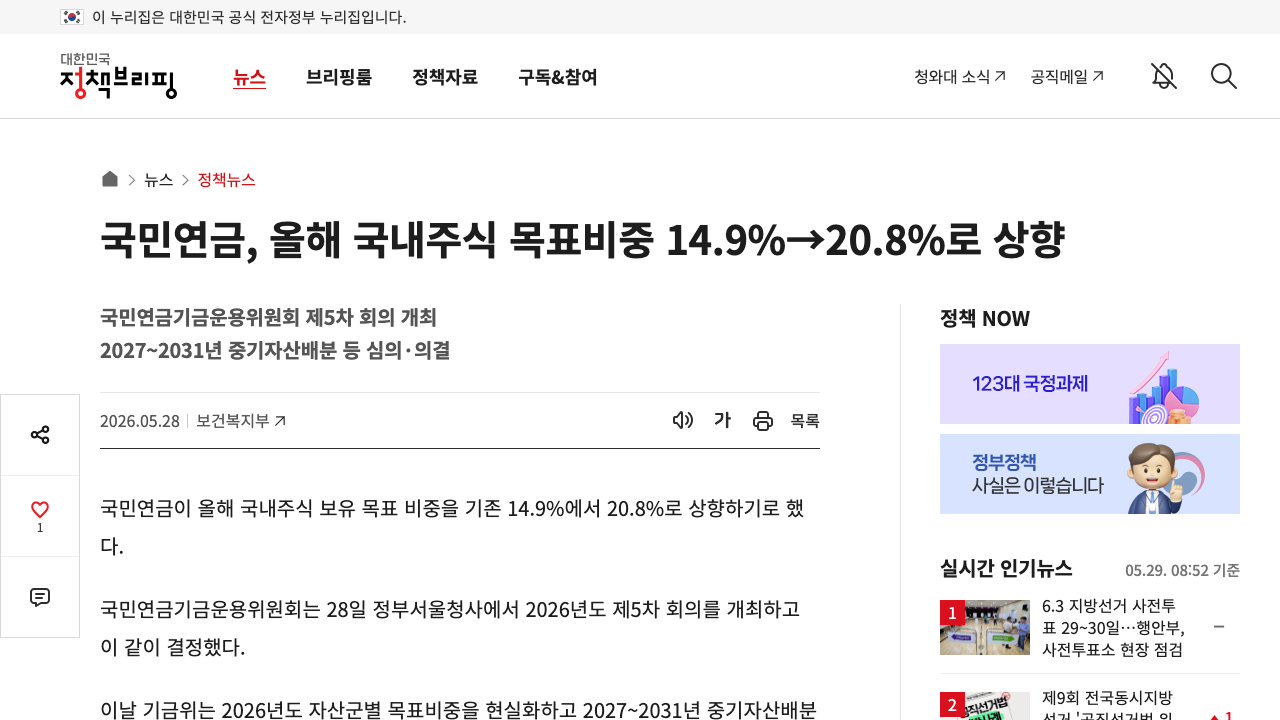Open the 브리핑룸 menu
The height and width of the screenshot is (720, 1280).
(339, 77)
